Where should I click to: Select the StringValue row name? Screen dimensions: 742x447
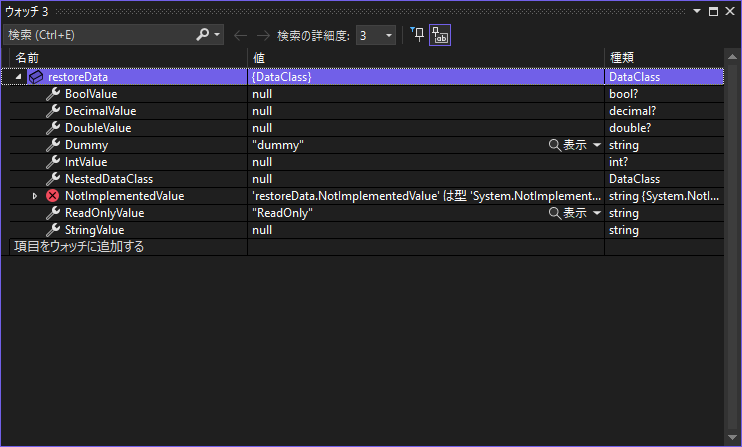coord(94,230)
